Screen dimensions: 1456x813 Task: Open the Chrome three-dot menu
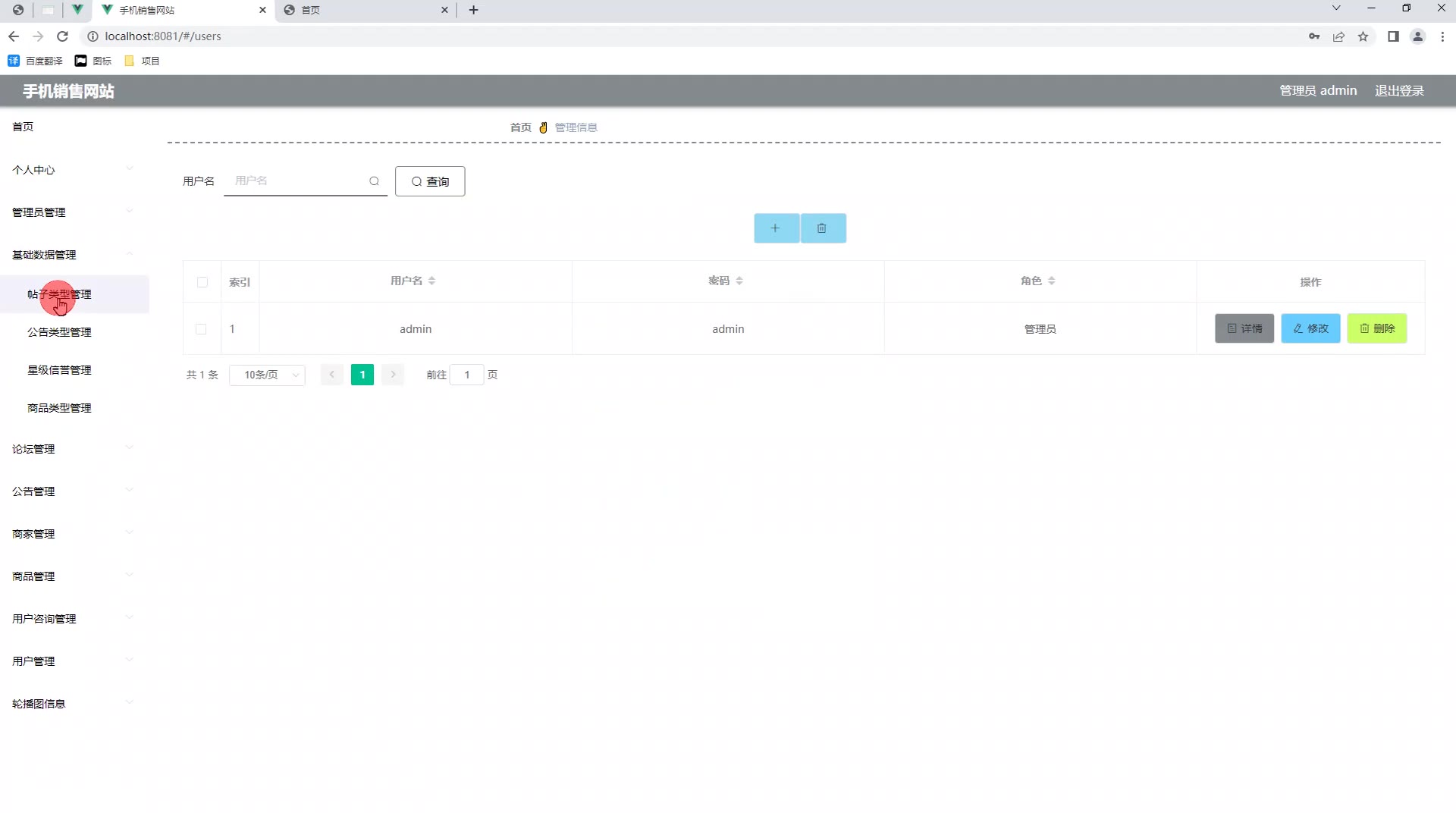[1442, 36]
